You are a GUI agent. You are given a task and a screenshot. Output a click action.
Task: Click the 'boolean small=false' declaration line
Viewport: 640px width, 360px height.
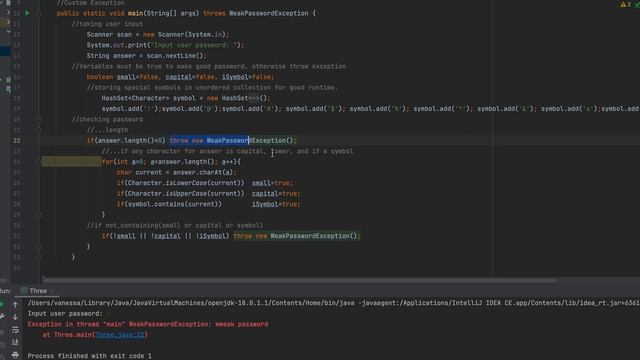click(x=180, y=77)
